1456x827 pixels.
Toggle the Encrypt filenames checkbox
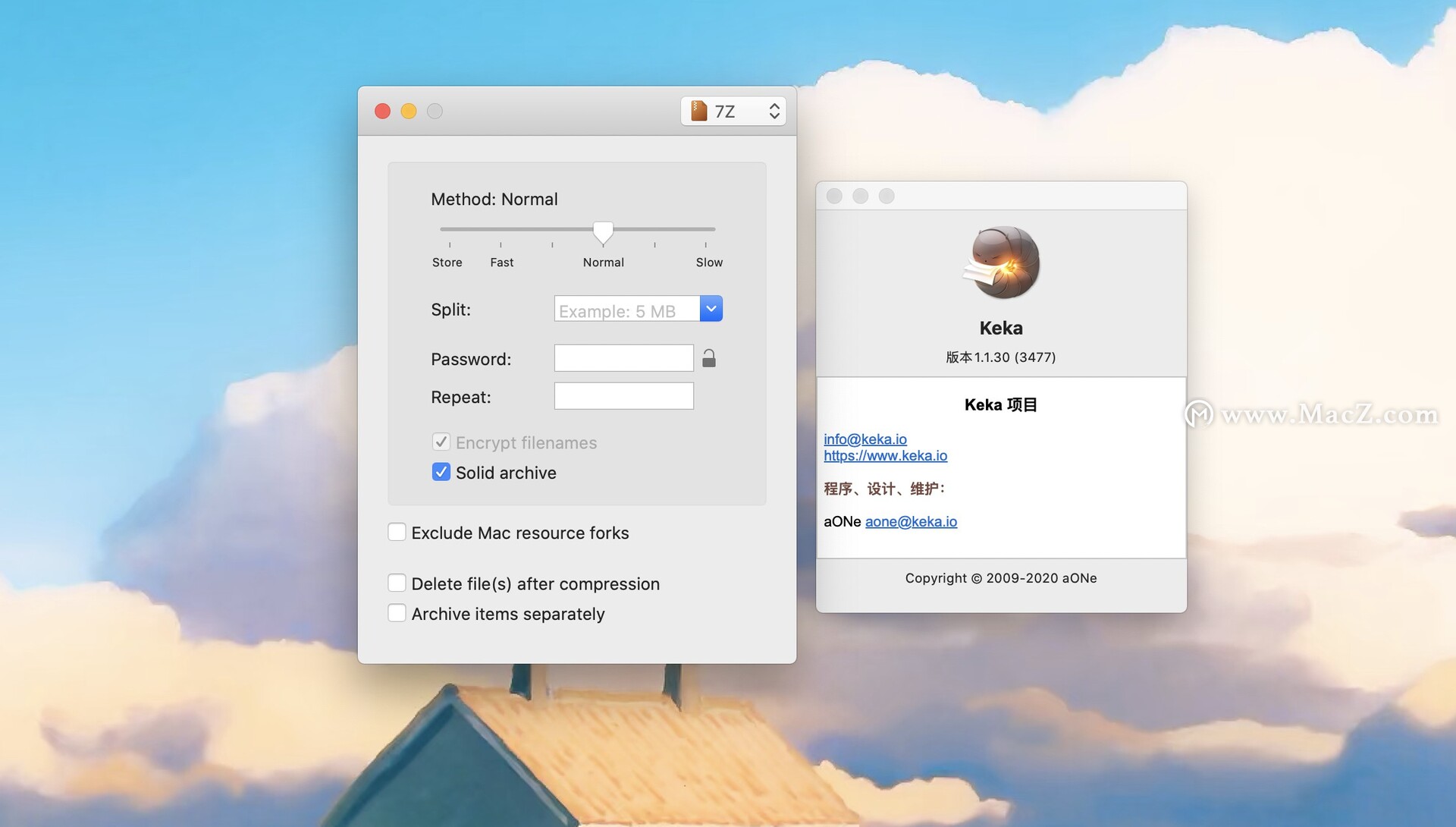(441, 442)
